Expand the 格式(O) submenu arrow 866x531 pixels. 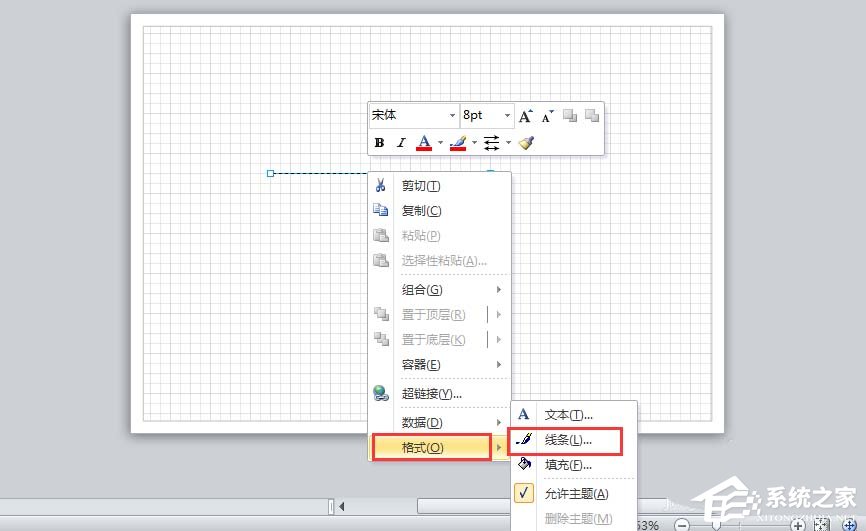pos(499,447)
